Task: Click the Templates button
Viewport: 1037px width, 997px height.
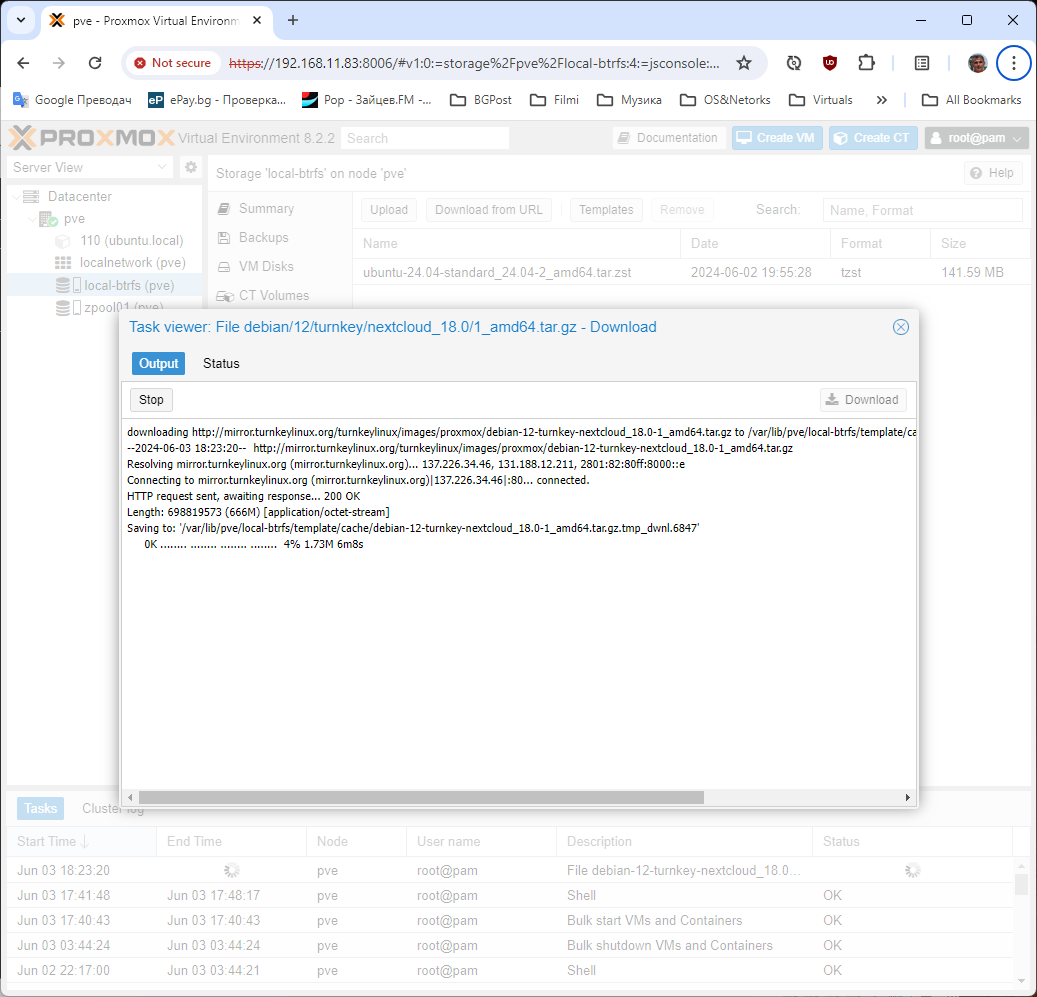Action: (x=606, y=210)
